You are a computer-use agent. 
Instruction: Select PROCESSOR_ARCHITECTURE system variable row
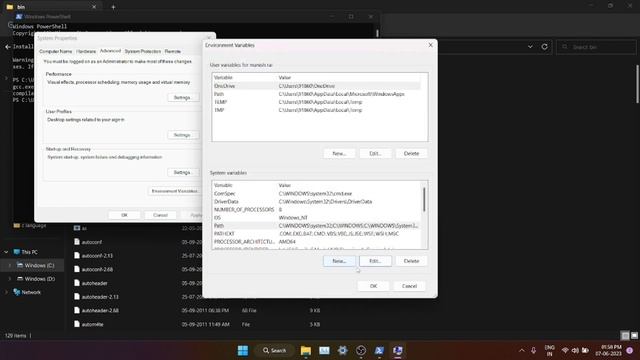[317, 242]
